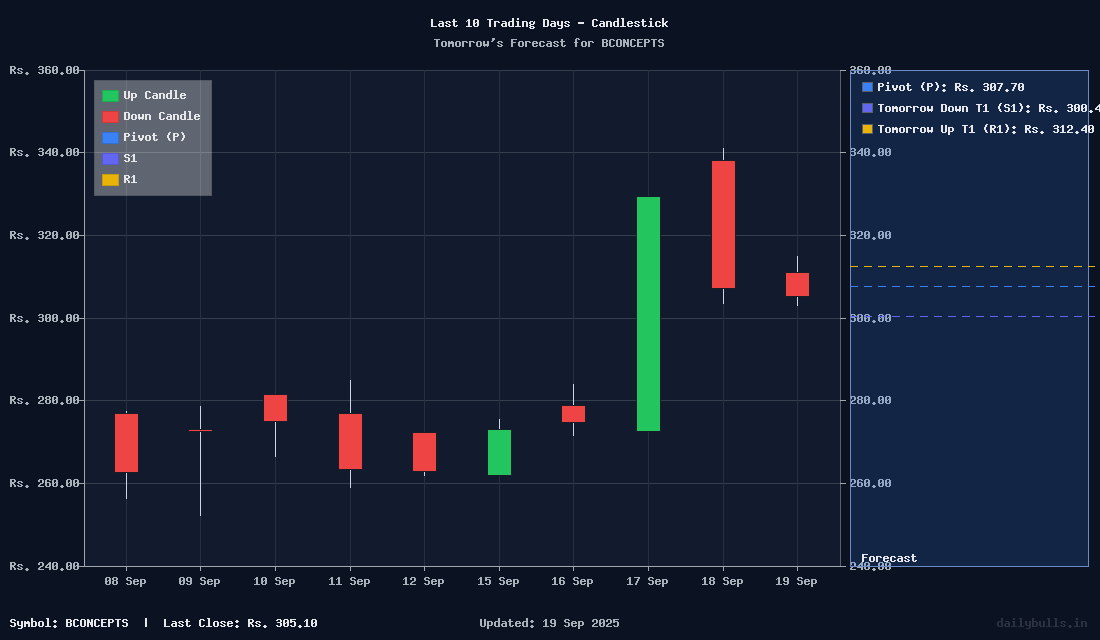
Task: Click the 11 Sep x-axis label
Action: point(349,581)
